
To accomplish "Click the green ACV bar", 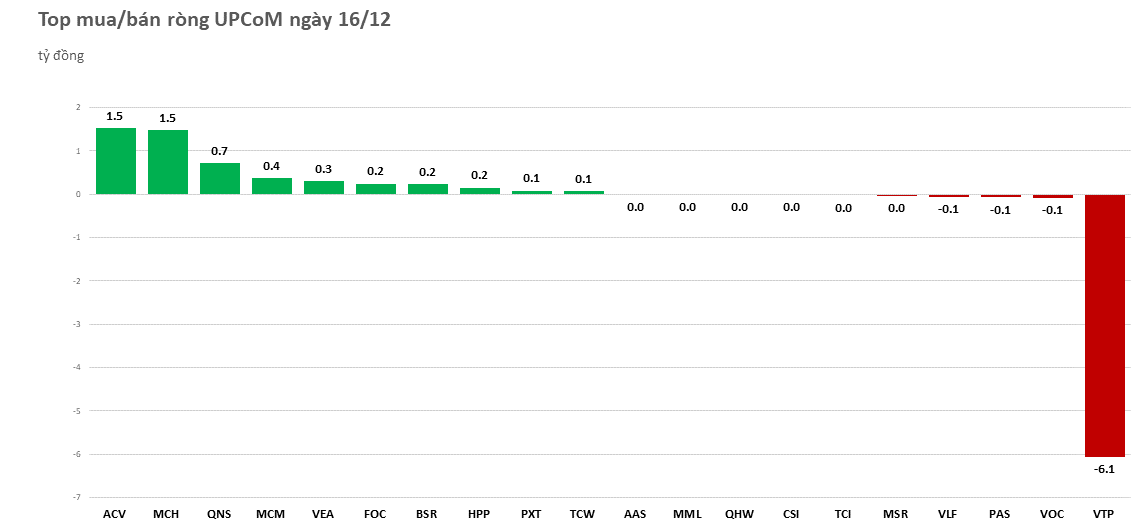I will 115,161.
